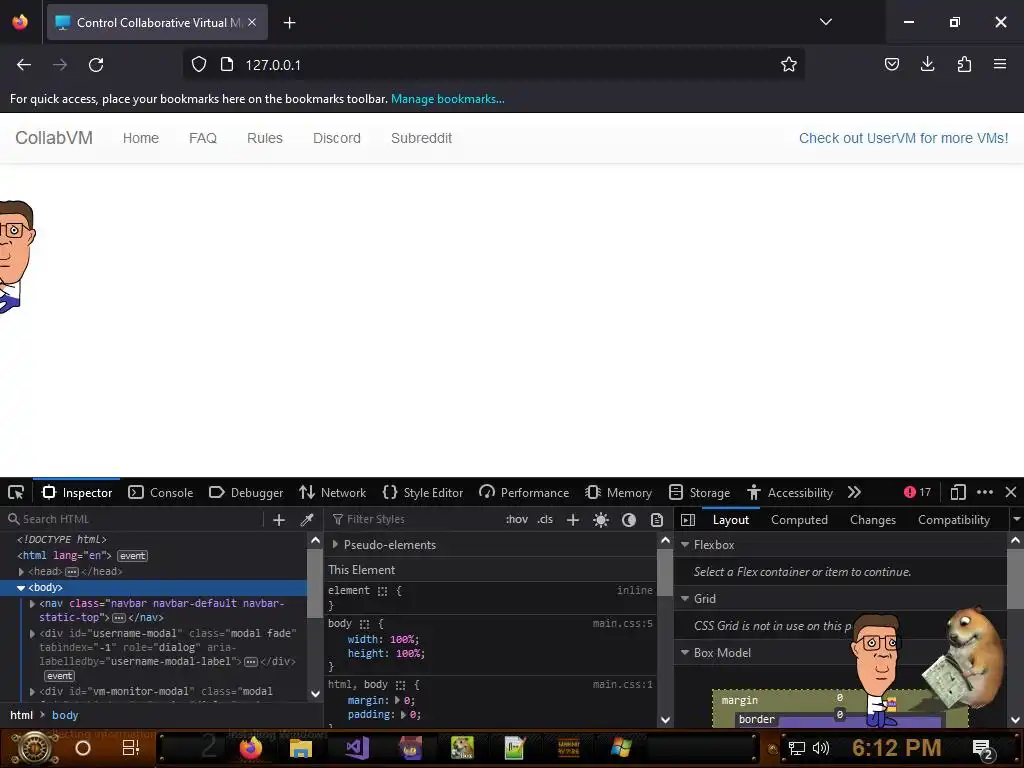Image resolution: width=1024 pixels, height=768 pixels.
Task: Open the Debugger devtools tab
Action: 246,492
